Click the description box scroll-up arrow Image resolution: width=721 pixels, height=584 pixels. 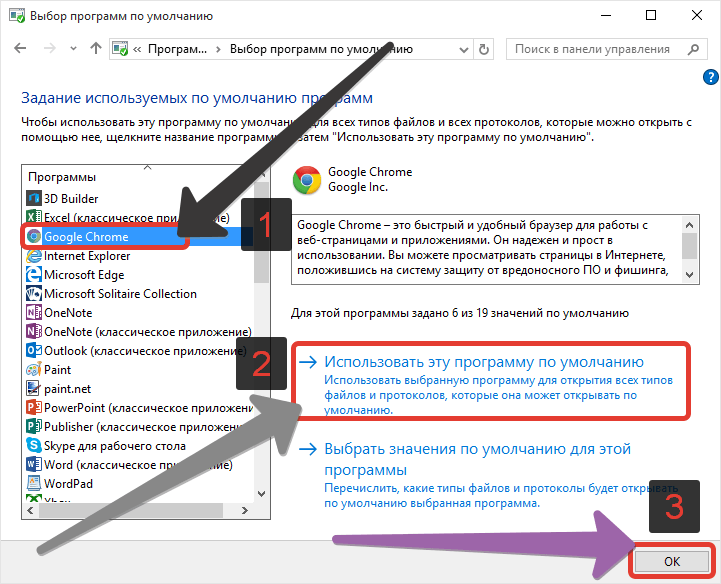pos(689,225)
